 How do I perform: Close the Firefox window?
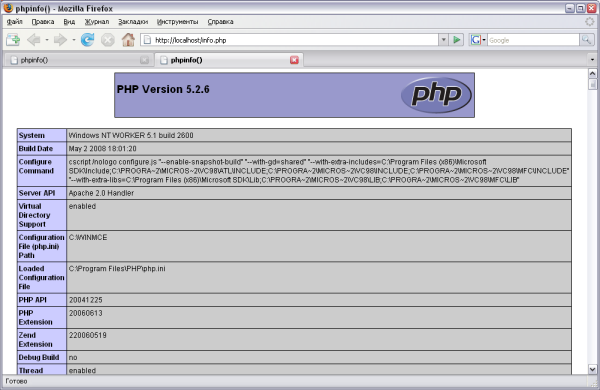(592, 8)
